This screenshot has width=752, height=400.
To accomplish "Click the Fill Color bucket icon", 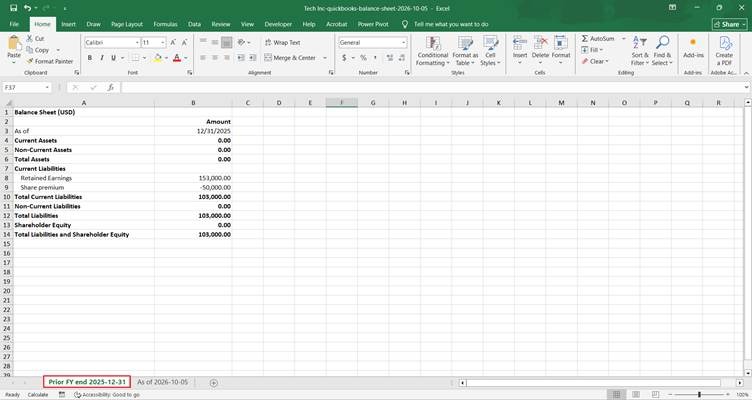I will (157, 58).
